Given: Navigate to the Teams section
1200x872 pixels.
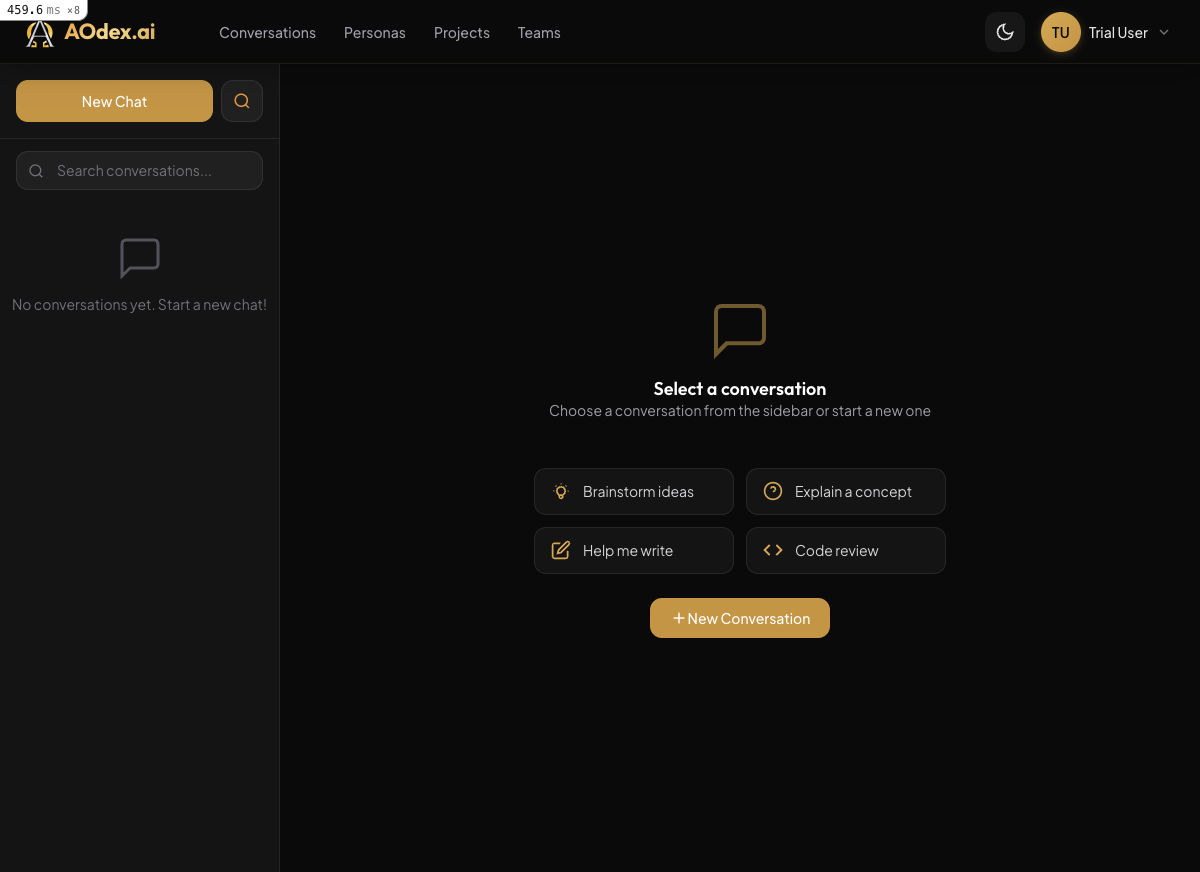Looking at the screenshot, I should coord(539,32).
